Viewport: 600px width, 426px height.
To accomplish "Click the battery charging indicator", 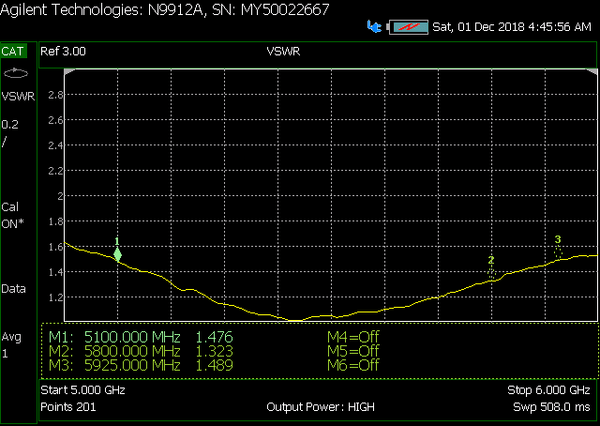I will pos(409,25).
